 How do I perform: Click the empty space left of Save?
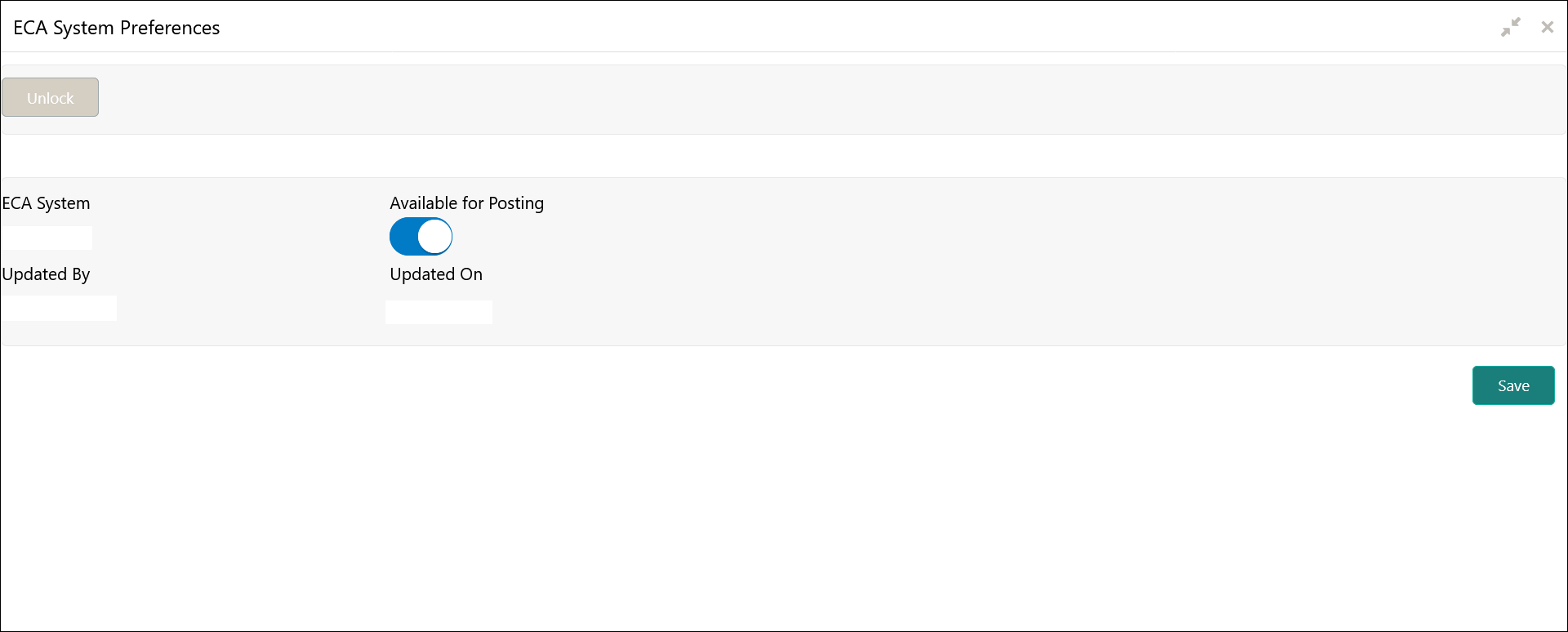point(735,385)
